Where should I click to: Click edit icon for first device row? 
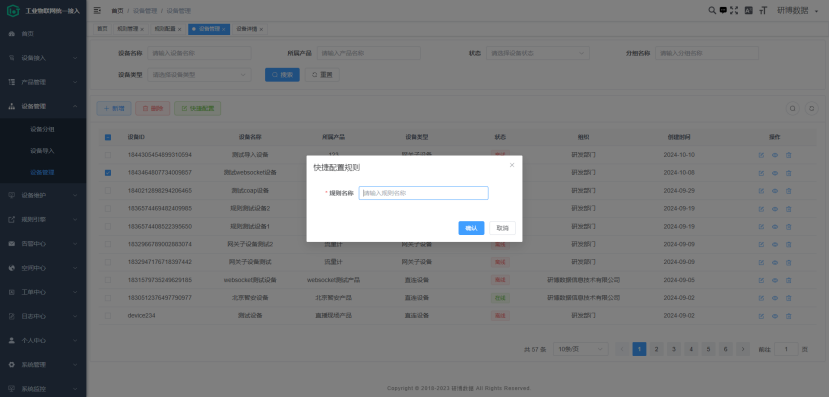pos(761,155)
